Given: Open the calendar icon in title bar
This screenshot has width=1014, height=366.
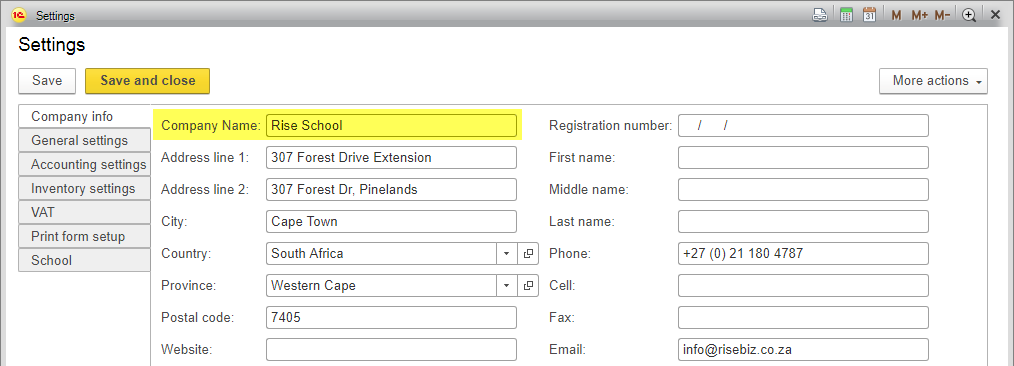Looking at the screenshot, I should click(x=870, y=16).
